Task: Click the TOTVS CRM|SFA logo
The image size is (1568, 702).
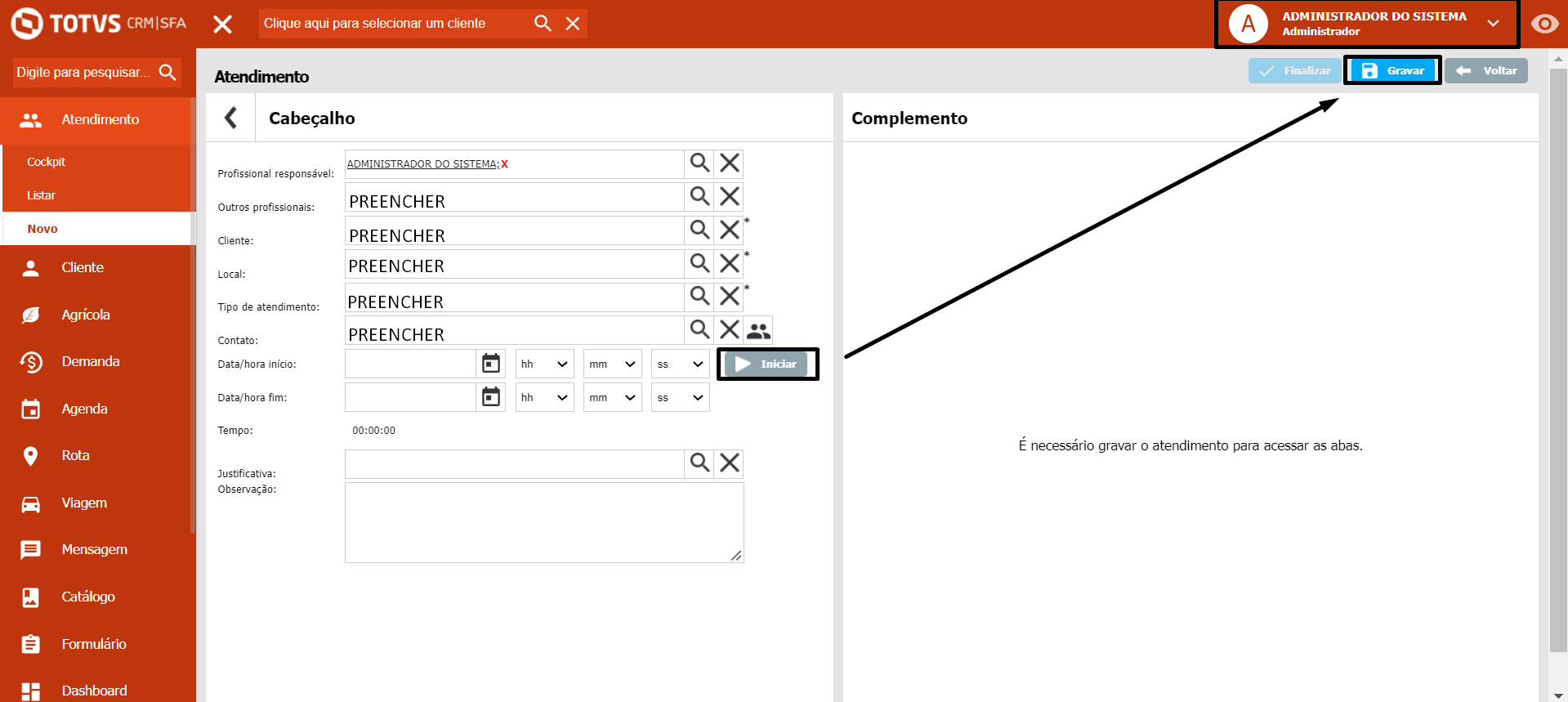Action: [x=98, y=23]
